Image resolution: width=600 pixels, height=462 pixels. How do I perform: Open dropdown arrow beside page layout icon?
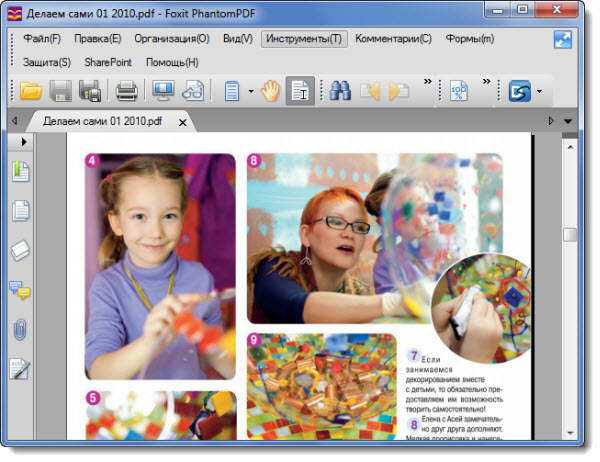pyautogui.click(x=249, y=92)
